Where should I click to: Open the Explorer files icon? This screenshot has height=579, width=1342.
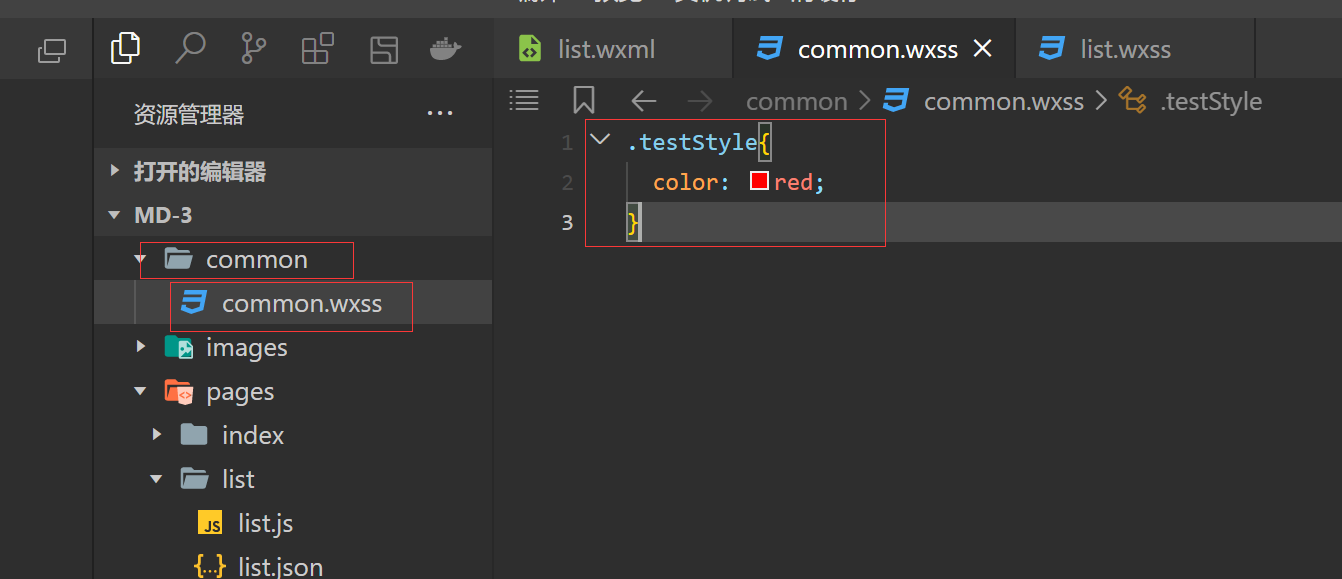click(x=125, y=48)
